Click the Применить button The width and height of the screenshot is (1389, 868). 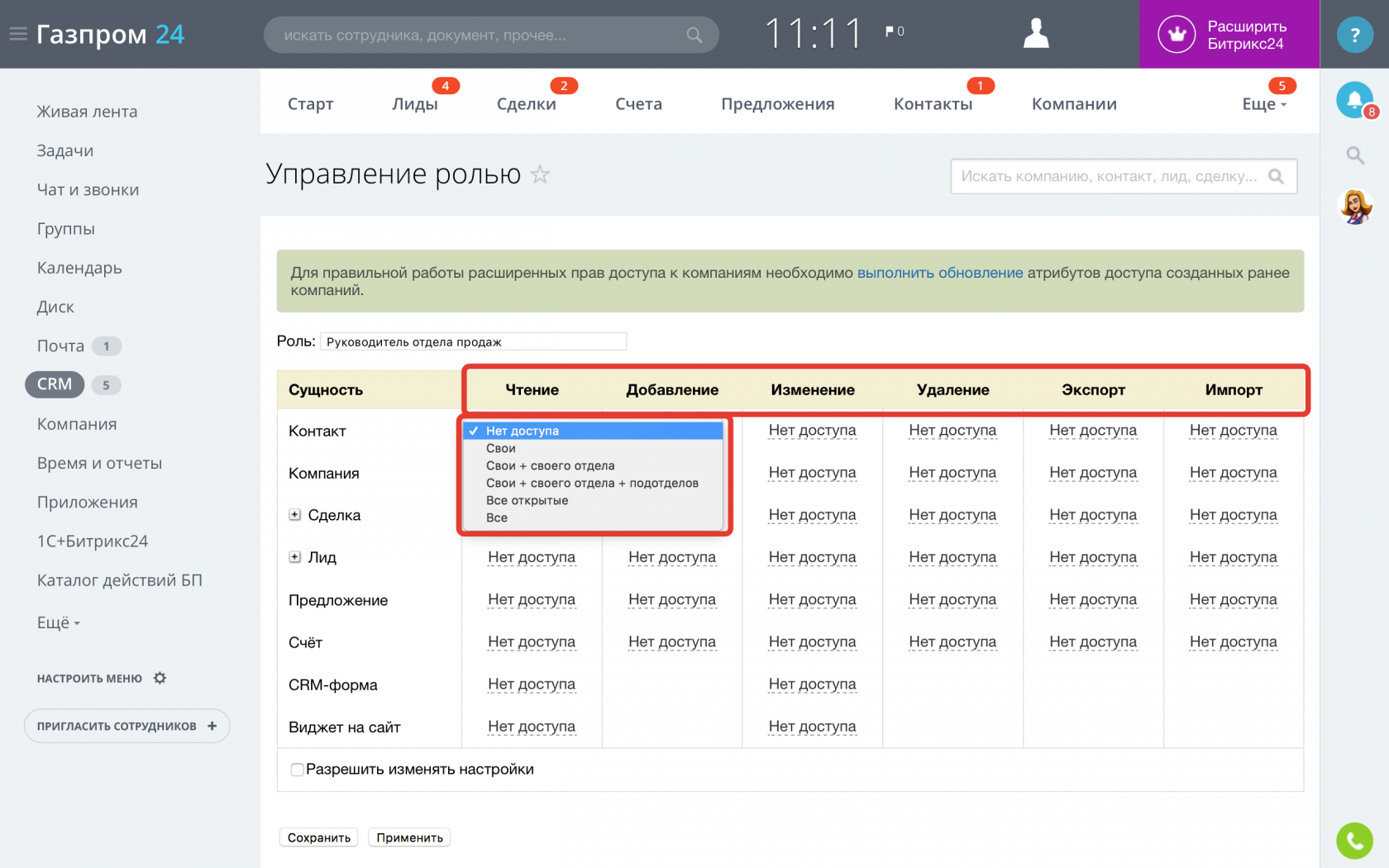pyautogui.click(x=409, y=837)
